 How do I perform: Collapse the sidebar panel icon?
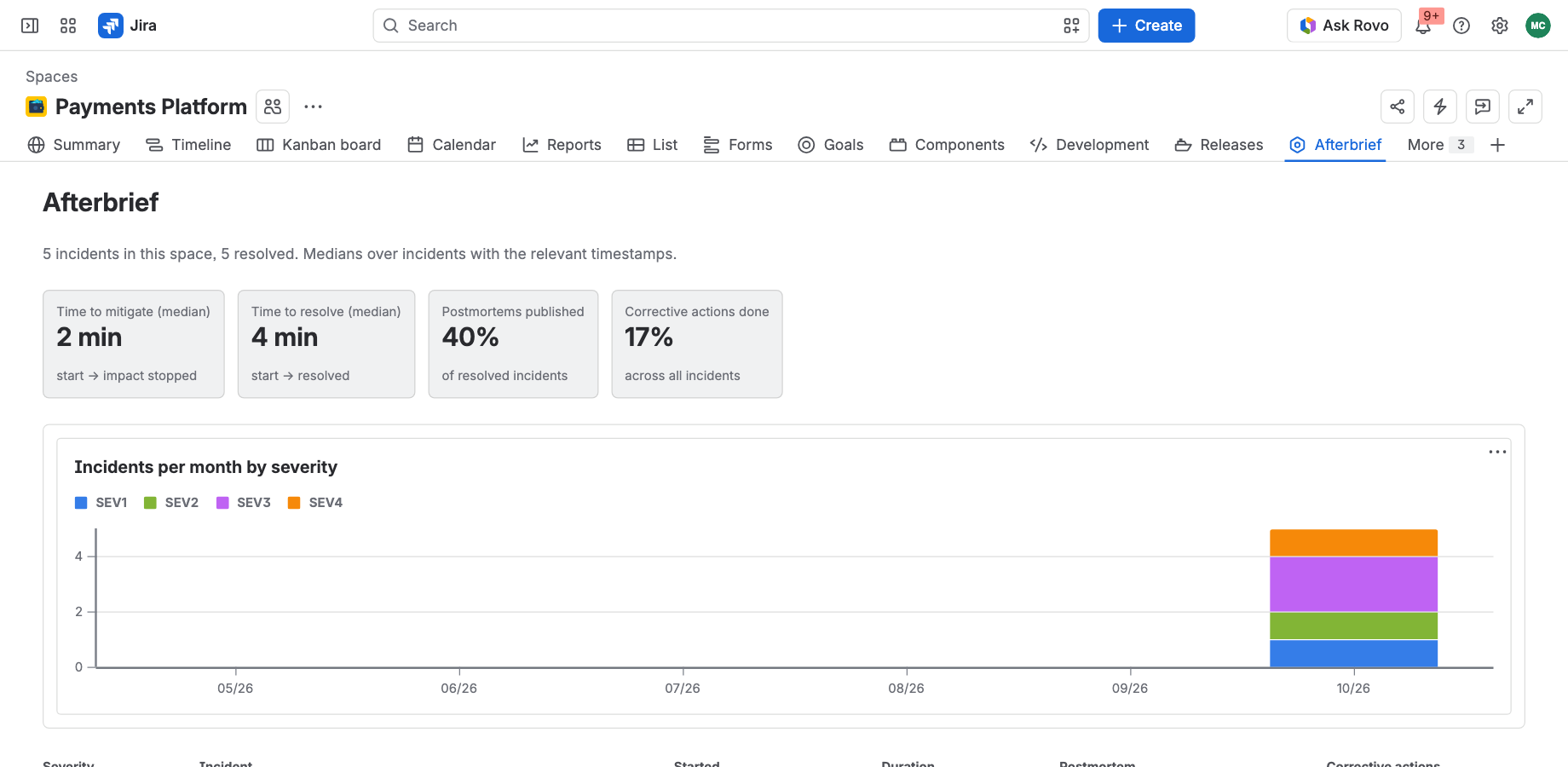click(x=30, y=26)
